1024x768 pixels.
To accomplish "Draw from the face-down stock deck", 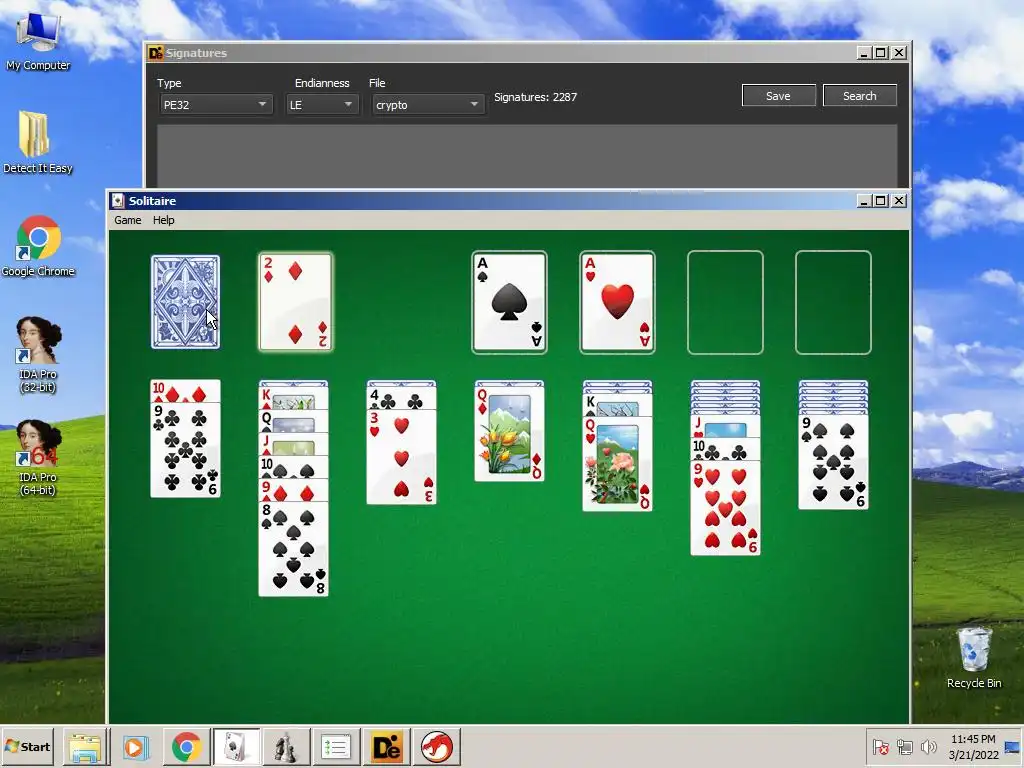I will pos(185,302).
